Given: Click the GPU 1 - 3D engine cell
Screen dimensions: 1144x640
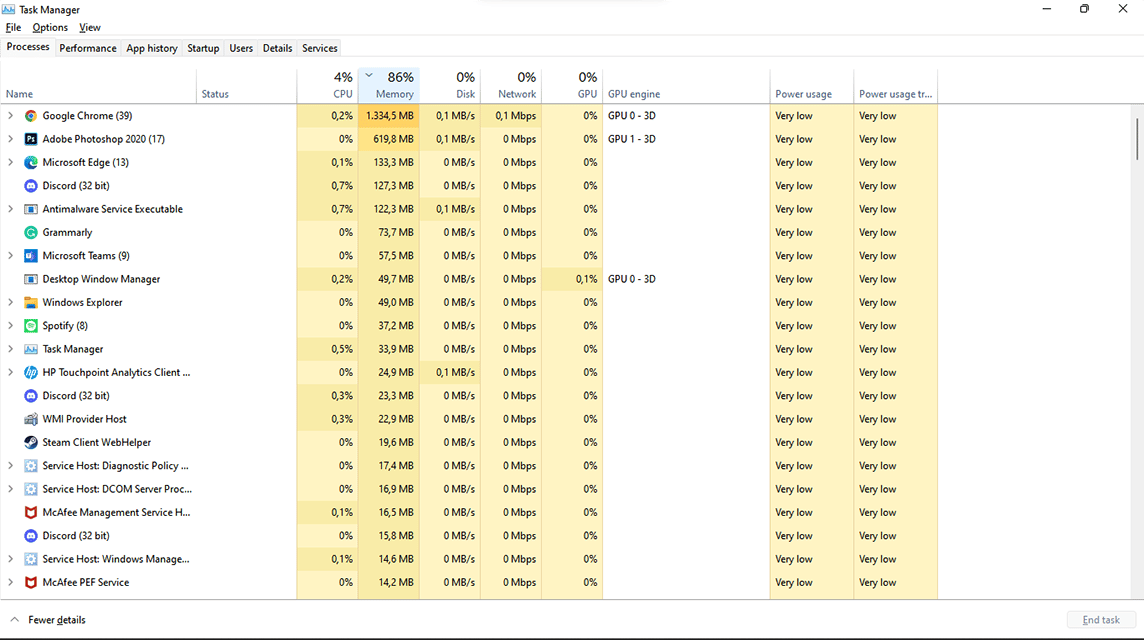Looking at the screenshot, I should click(x=686, y=139).
